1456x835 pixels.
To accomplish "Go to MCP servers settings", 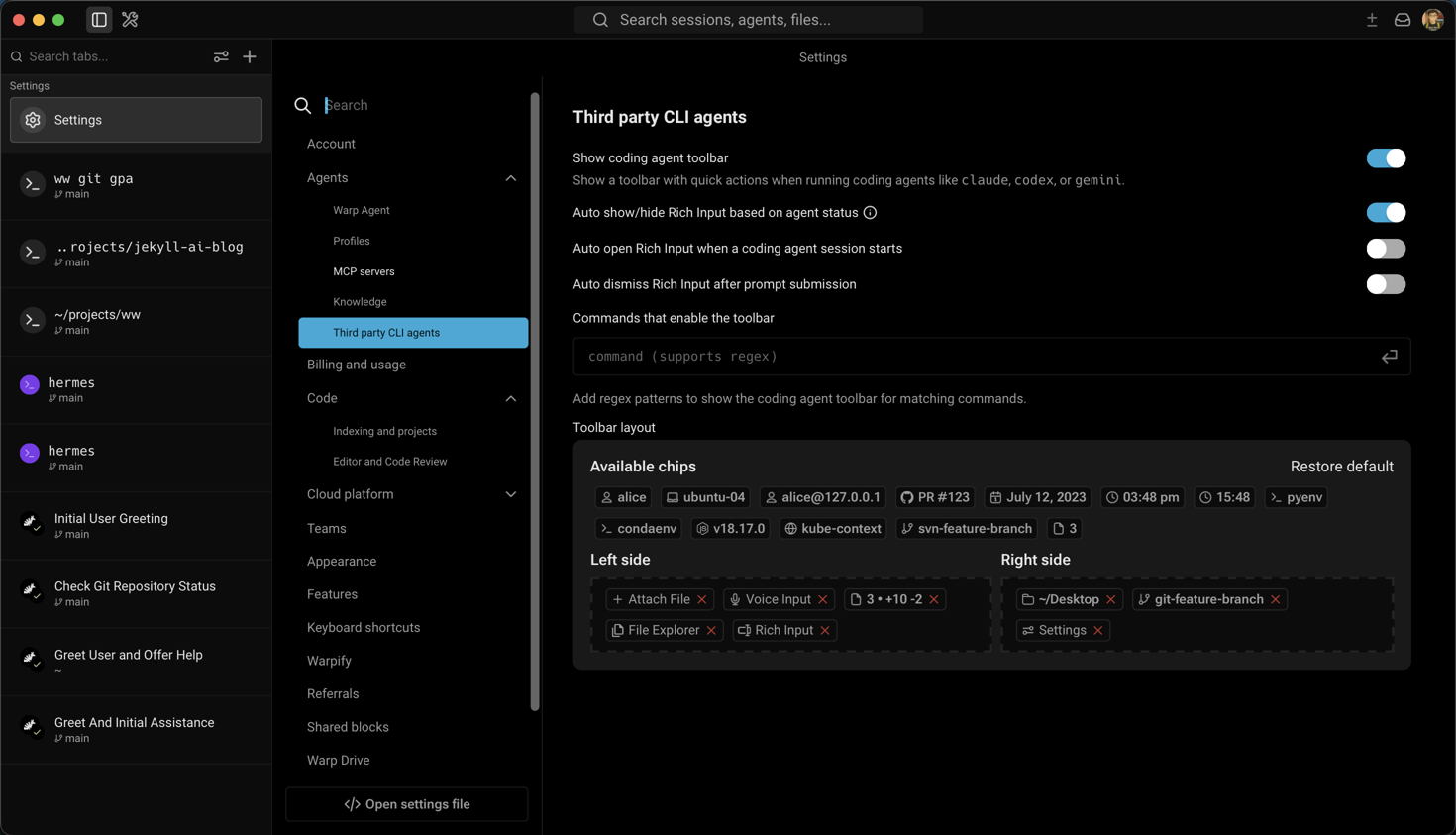I will (364, 271).
